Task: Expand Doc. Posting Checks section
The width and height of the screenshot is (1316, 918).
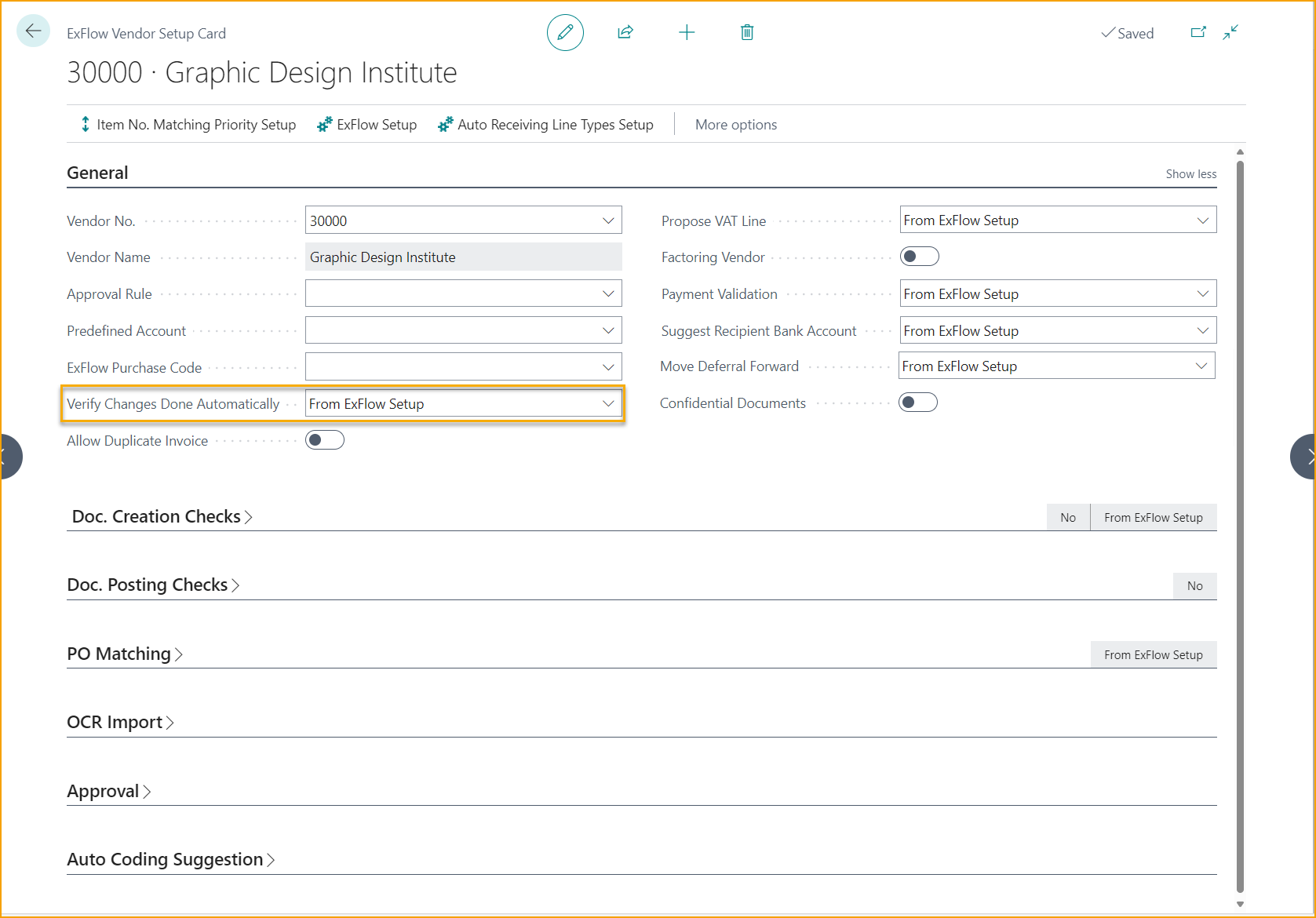Action: click(154, 585)
